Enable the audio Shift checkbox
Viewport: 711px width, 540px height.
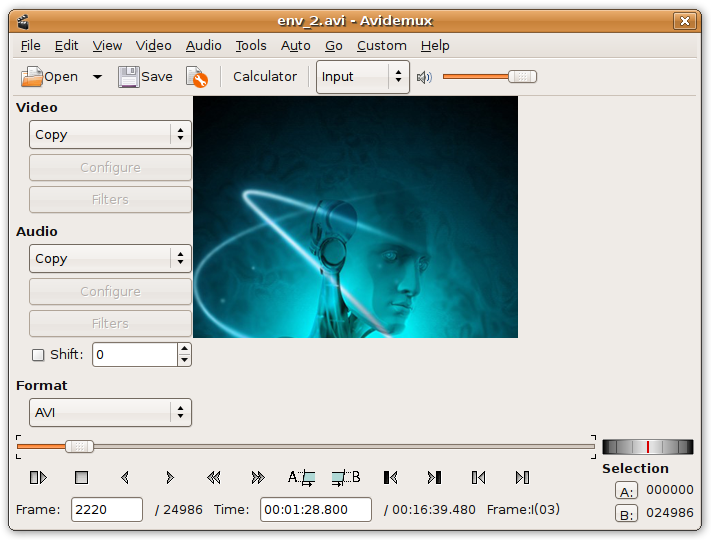(x=38, y=355)
